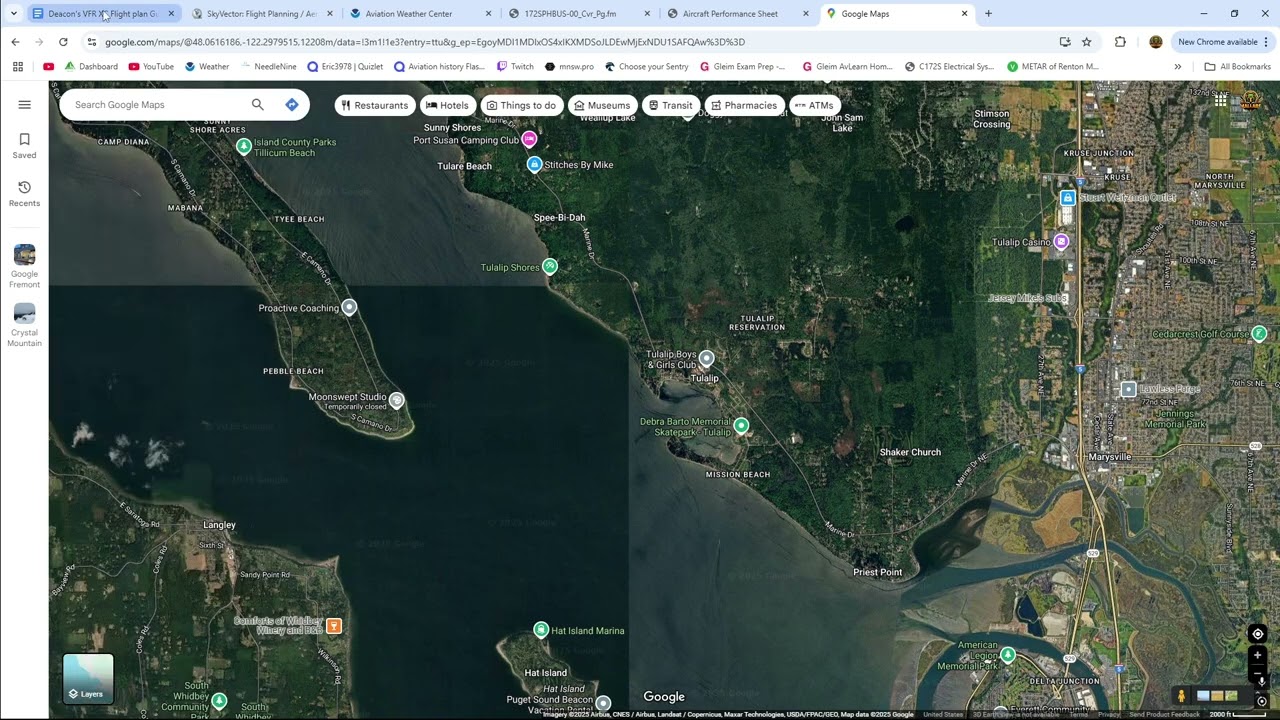Switch to the Aircraft Performance Sheet tab
The height and width of the screenshot is (720, 1280).
[x=736, y=14]
